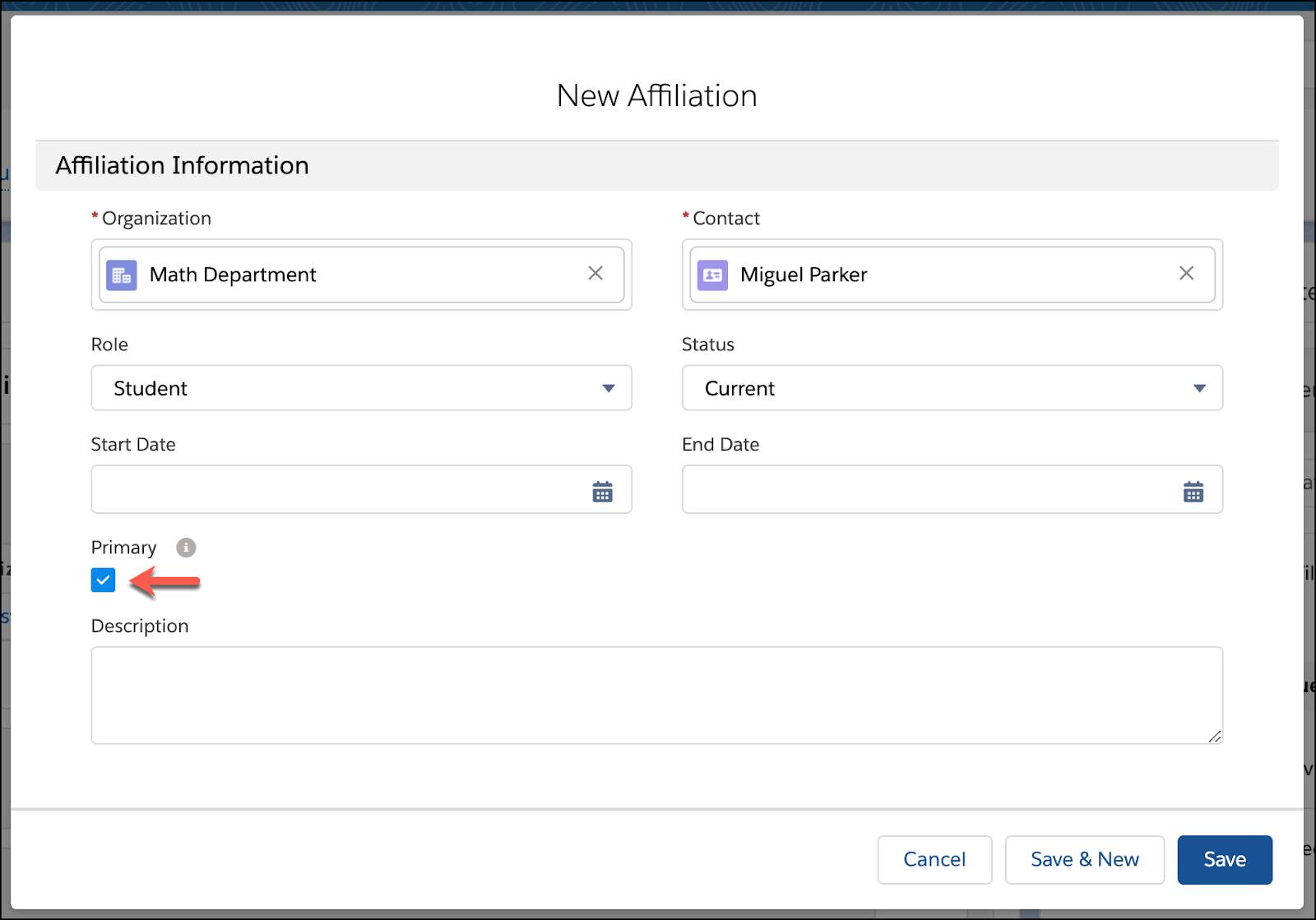Uncheck the Primary checkbox
This screenshot has width=1316, height=920.
103,580
